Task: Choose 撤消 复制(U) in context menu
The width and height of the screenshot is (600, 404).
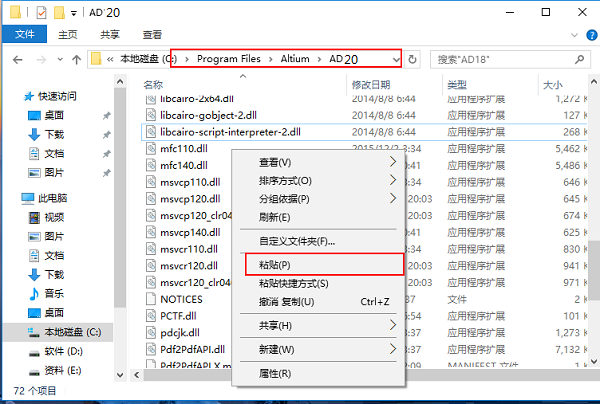Action: (318, 302)
